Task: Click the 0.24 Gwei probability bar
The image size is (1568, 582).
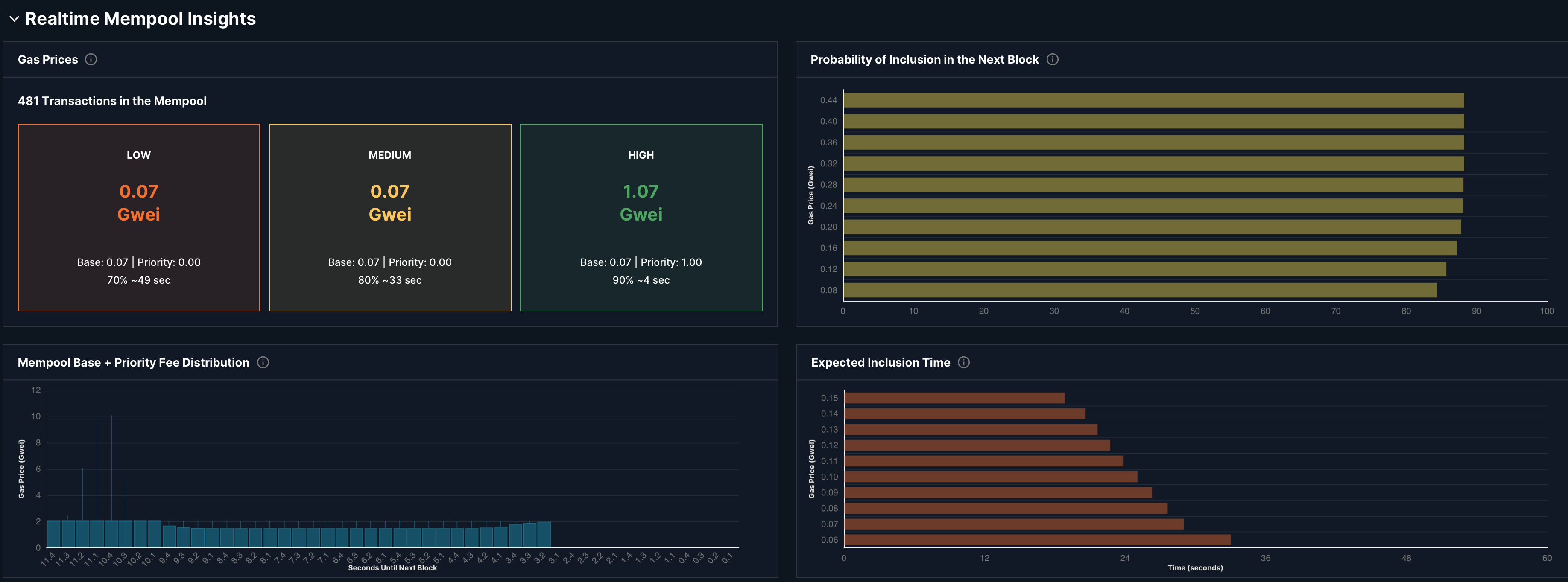Action: pos(1152,206)
